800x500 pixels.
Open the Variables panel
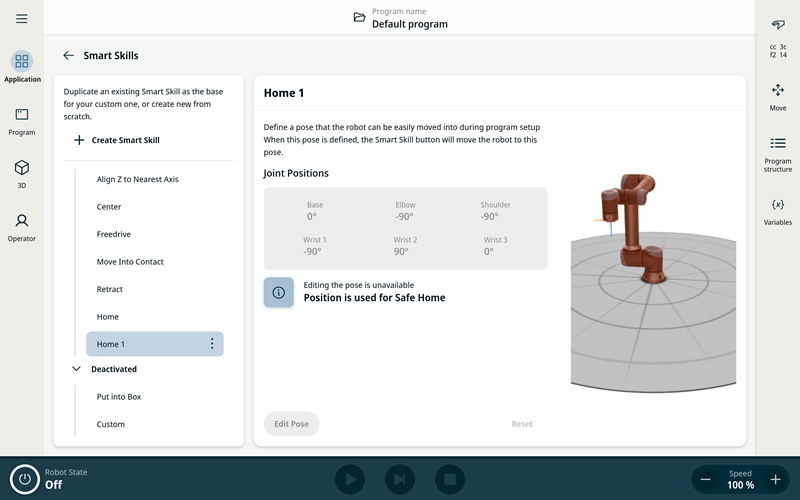coord(778,210)
